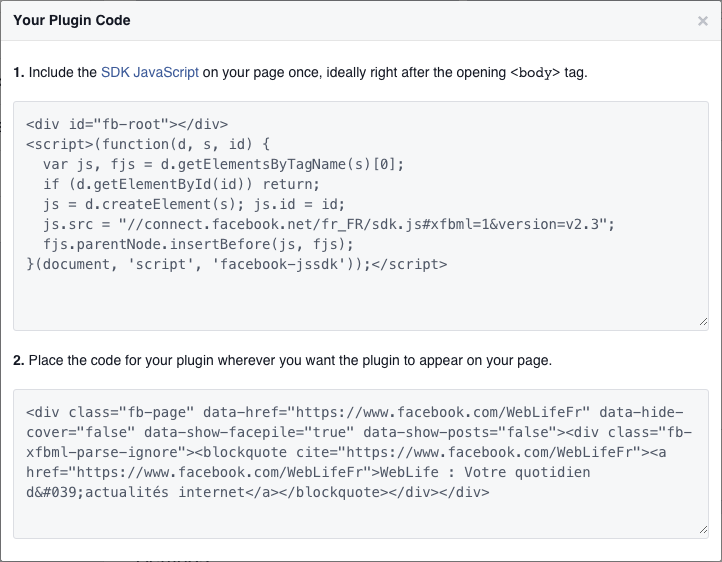The image size is (722, 562).
Task: Click the 'd&#039;actualités internet</a>' line
Action: 258,492
